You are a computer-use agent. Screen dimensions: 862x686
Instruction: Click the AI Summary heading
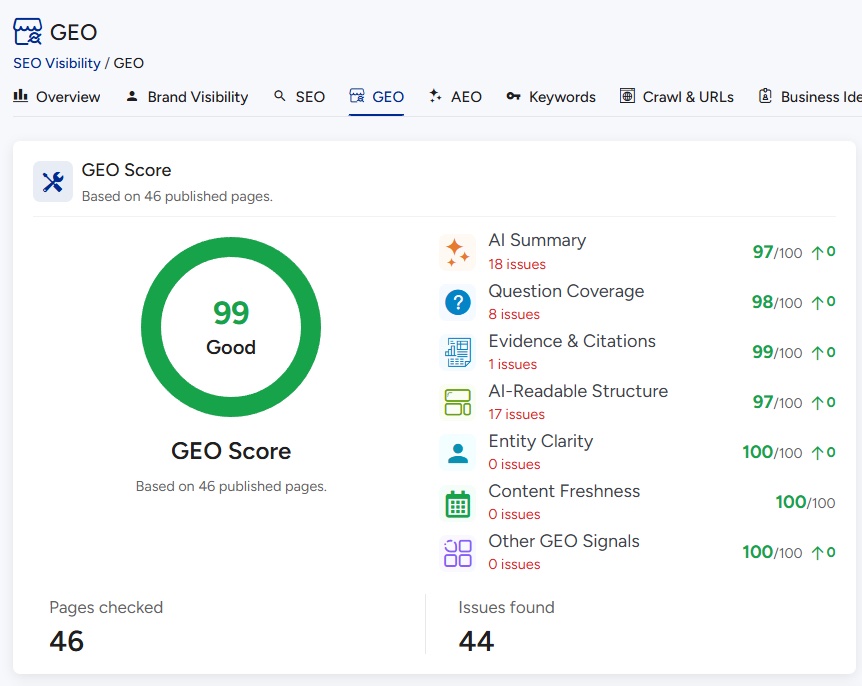(x=537, y=240)
